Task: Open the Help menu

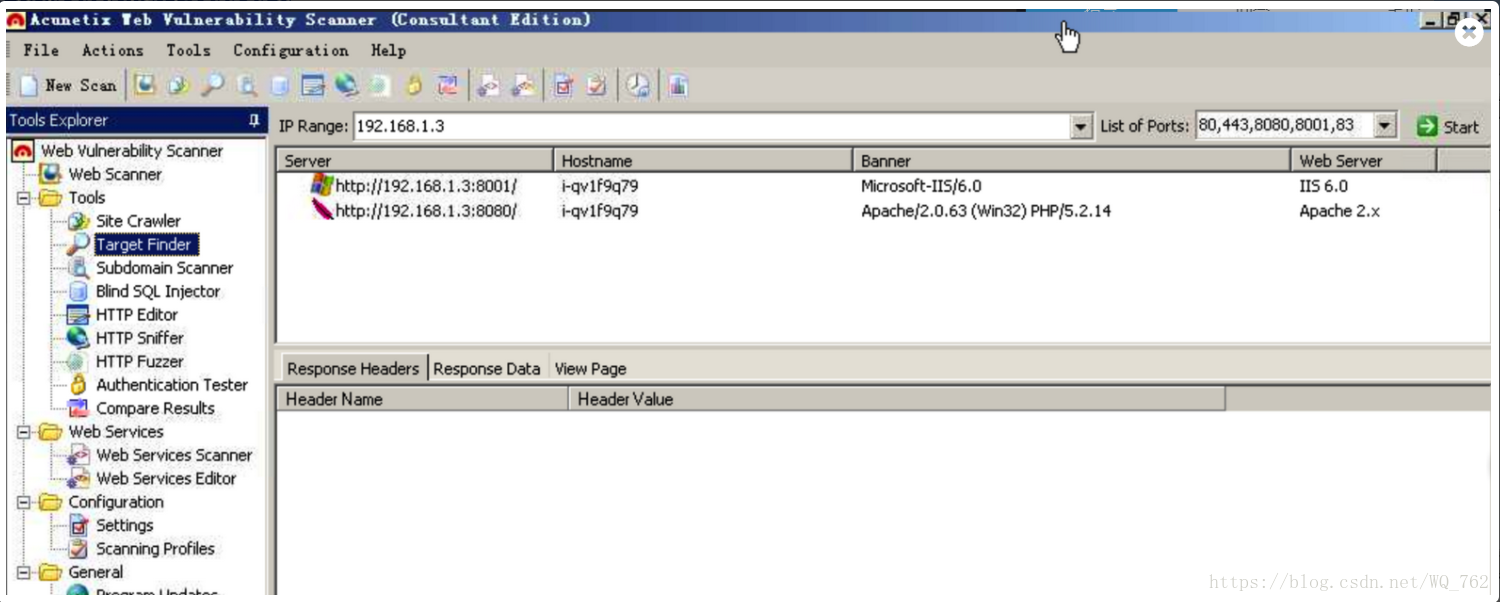Action: click(388, 50)
